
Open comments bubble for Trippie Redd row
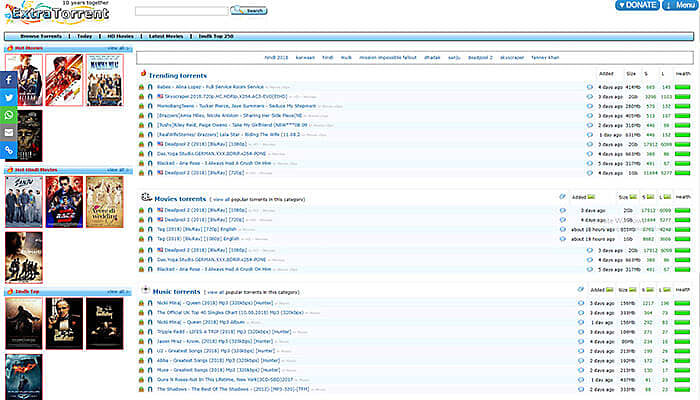tap(581, 332)
